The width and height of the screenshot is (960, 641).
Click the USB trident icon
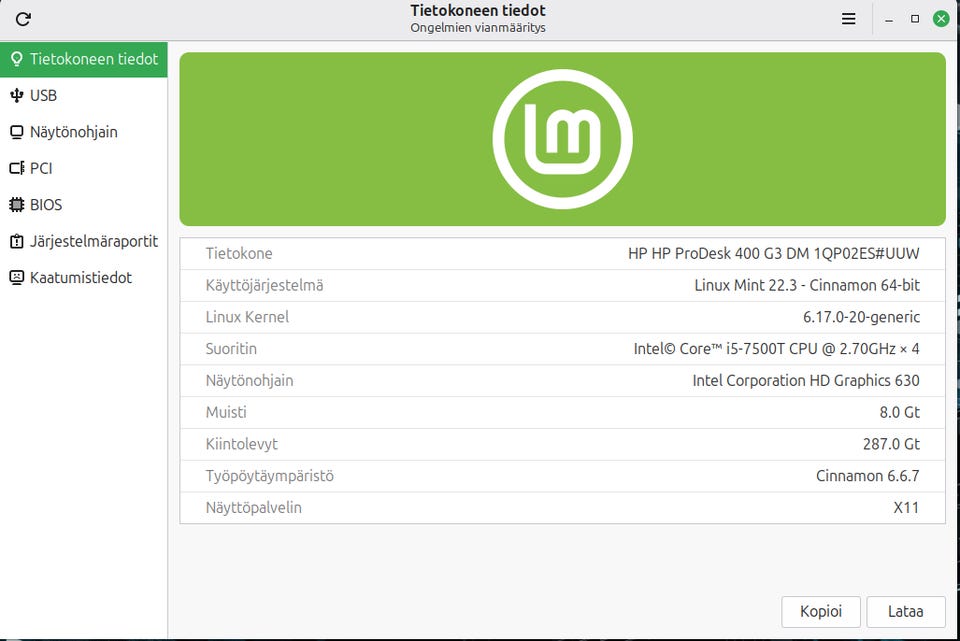(17, 96)
